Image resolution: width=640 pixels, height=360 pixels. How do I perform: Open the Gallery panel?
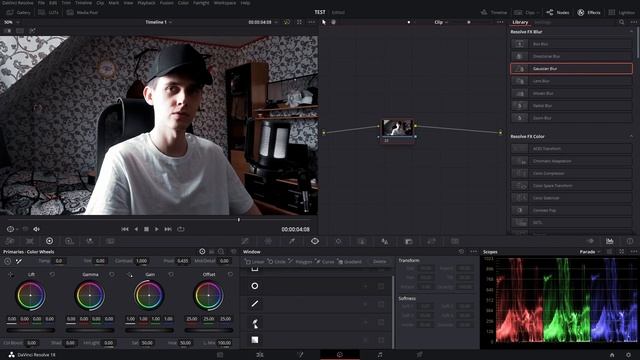(19, 13)
